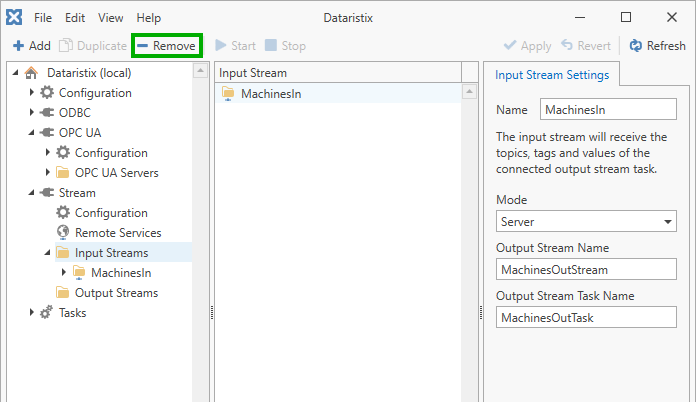Collapse the Dataristix (local) root node
The width and height of the screenshot is (696, 402).
[16, 72]
